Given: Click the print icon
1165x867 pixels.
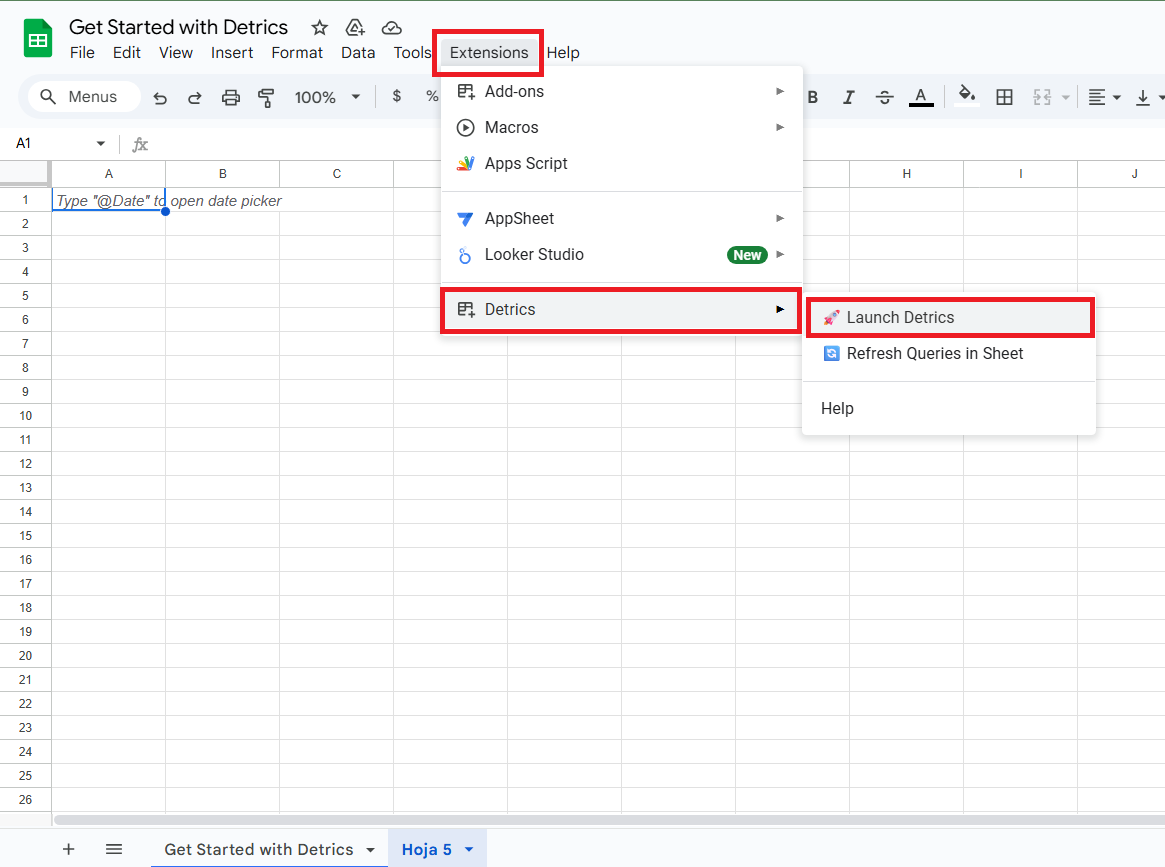Looking at the screenshot, I should (230, 97).
